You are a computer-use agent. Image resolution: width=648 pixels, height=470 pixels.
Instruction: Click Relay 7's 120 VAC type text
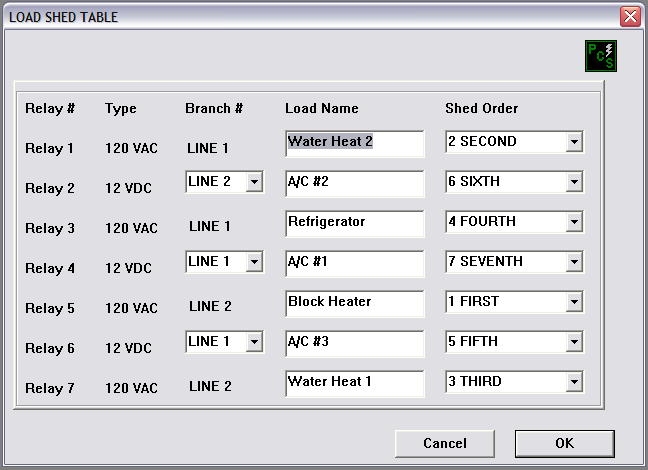[131, 388]
